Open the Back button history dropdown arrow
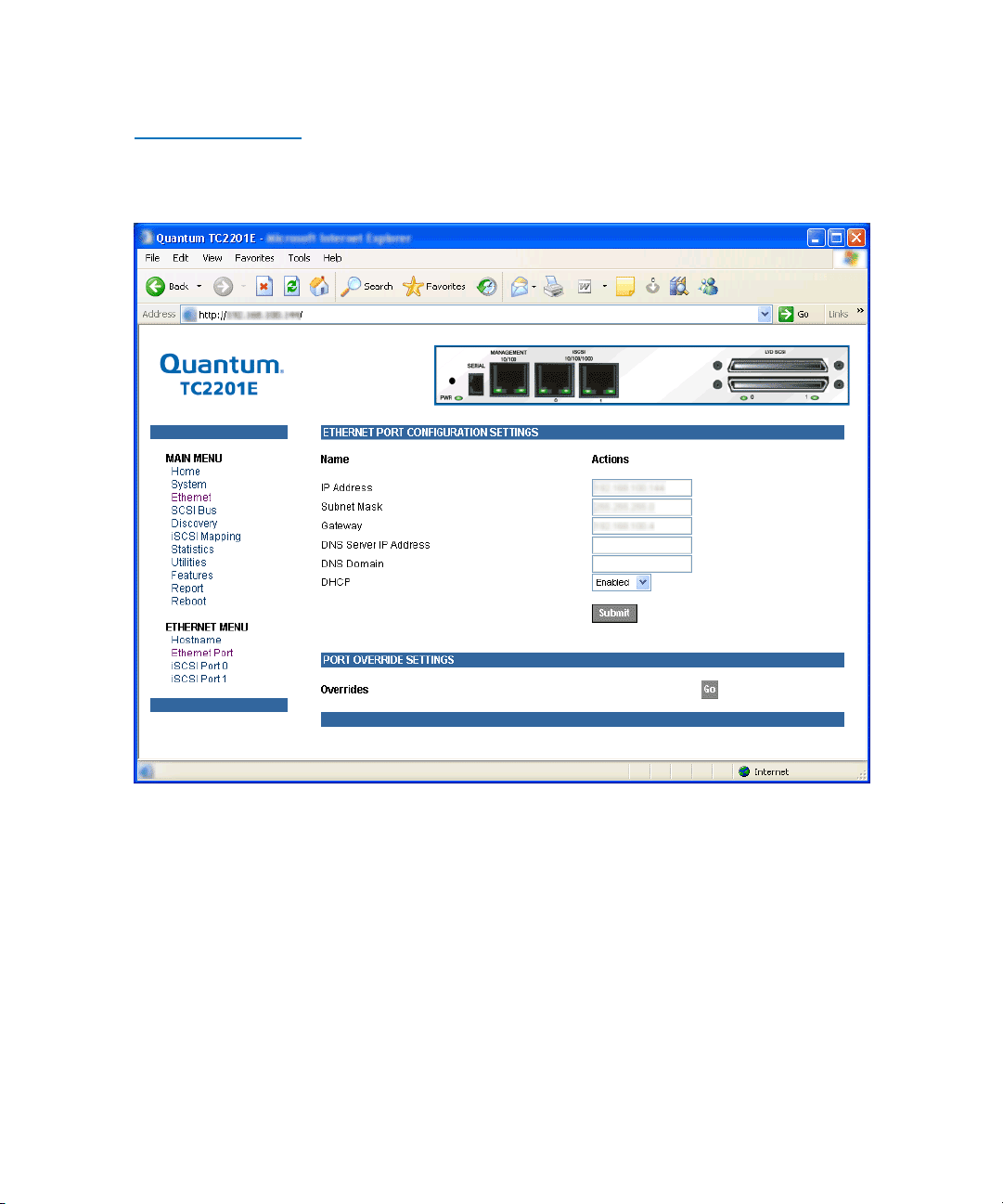Viewport: 1003px width, 1204px height. click(199, 287)
